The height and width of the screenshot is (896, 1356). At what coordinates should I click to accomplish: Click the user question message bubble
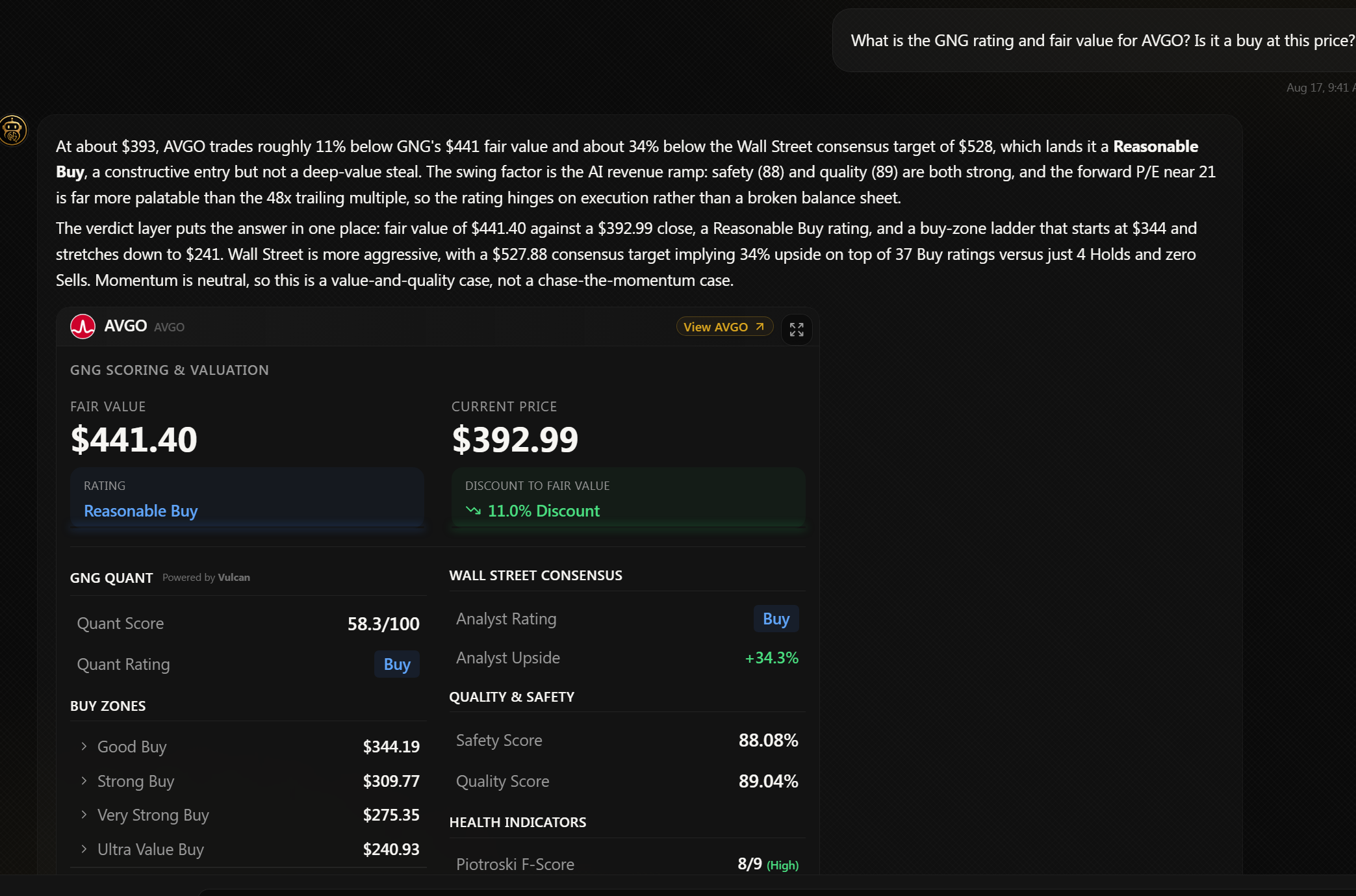[1094, 40]
